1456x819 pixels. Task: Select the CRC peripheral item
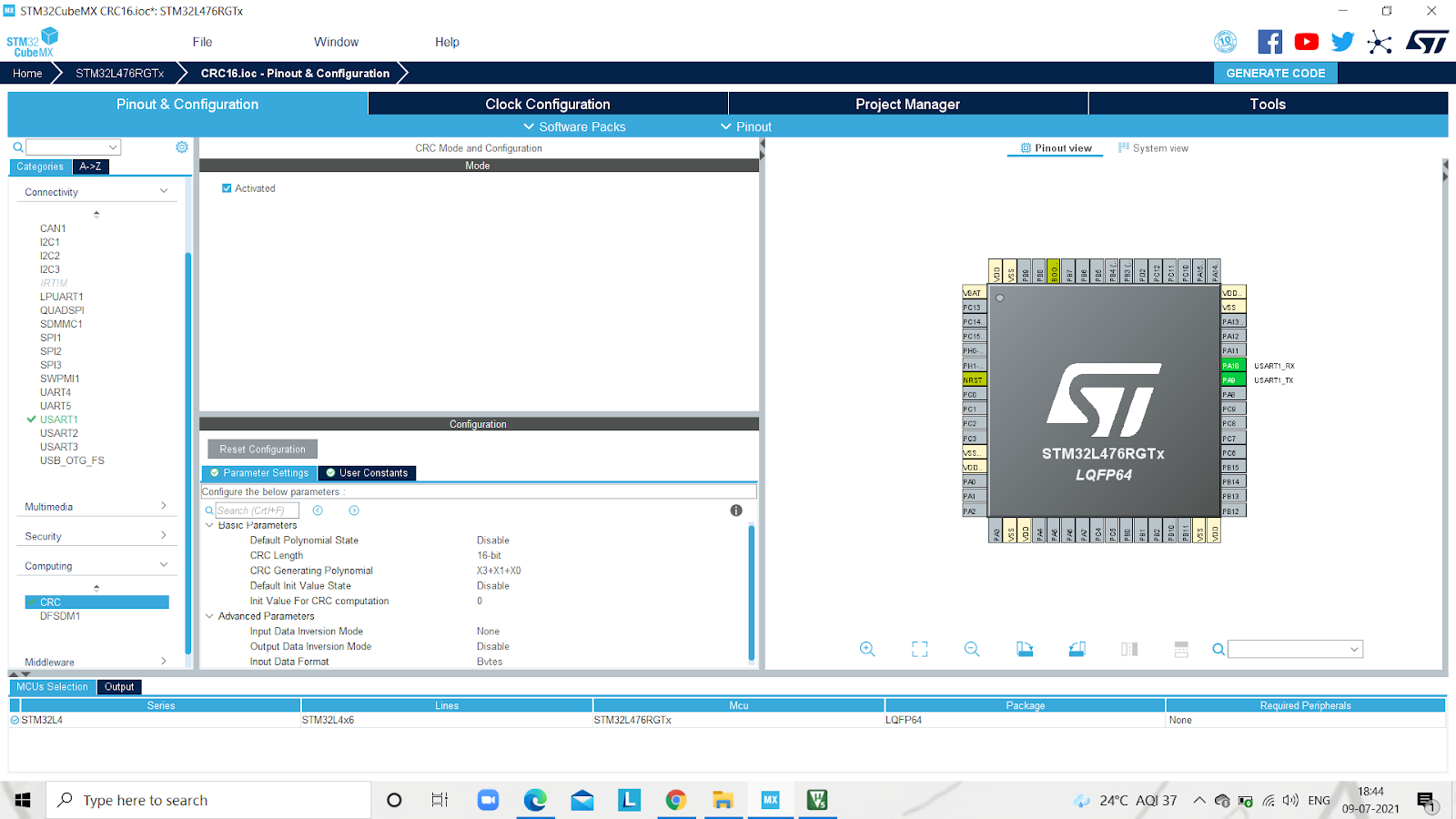point(97,602)
